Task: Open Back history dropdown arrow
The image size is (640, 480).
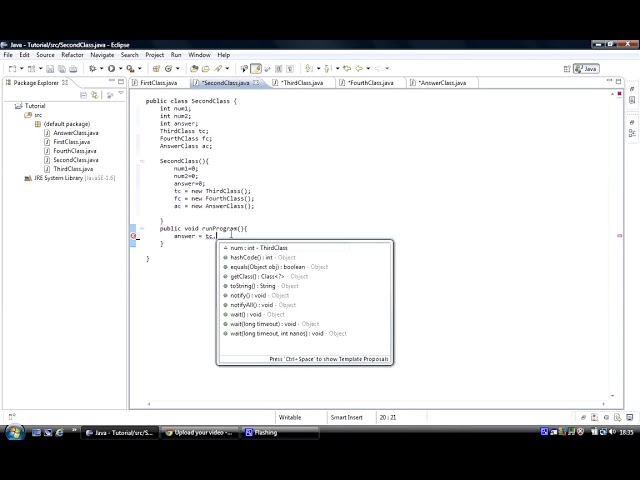Action: (368, 69)
